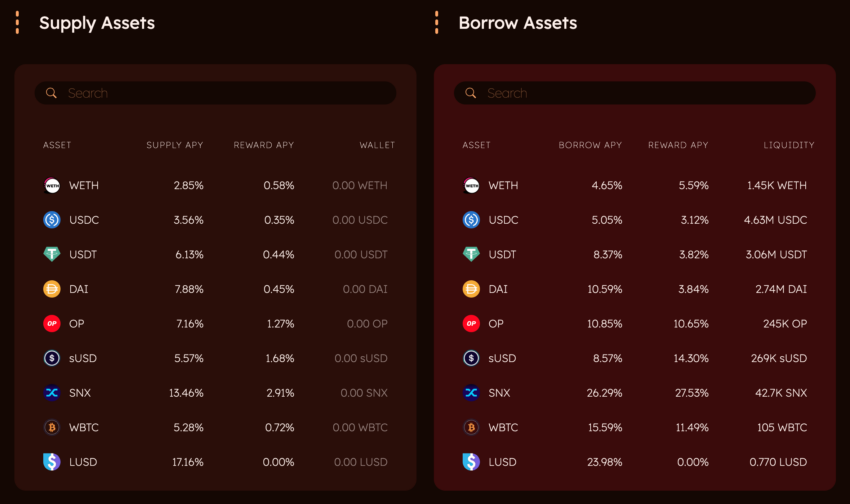Click the WETH icon in Supply Assets
850x504 pixels.
(51, 185)
